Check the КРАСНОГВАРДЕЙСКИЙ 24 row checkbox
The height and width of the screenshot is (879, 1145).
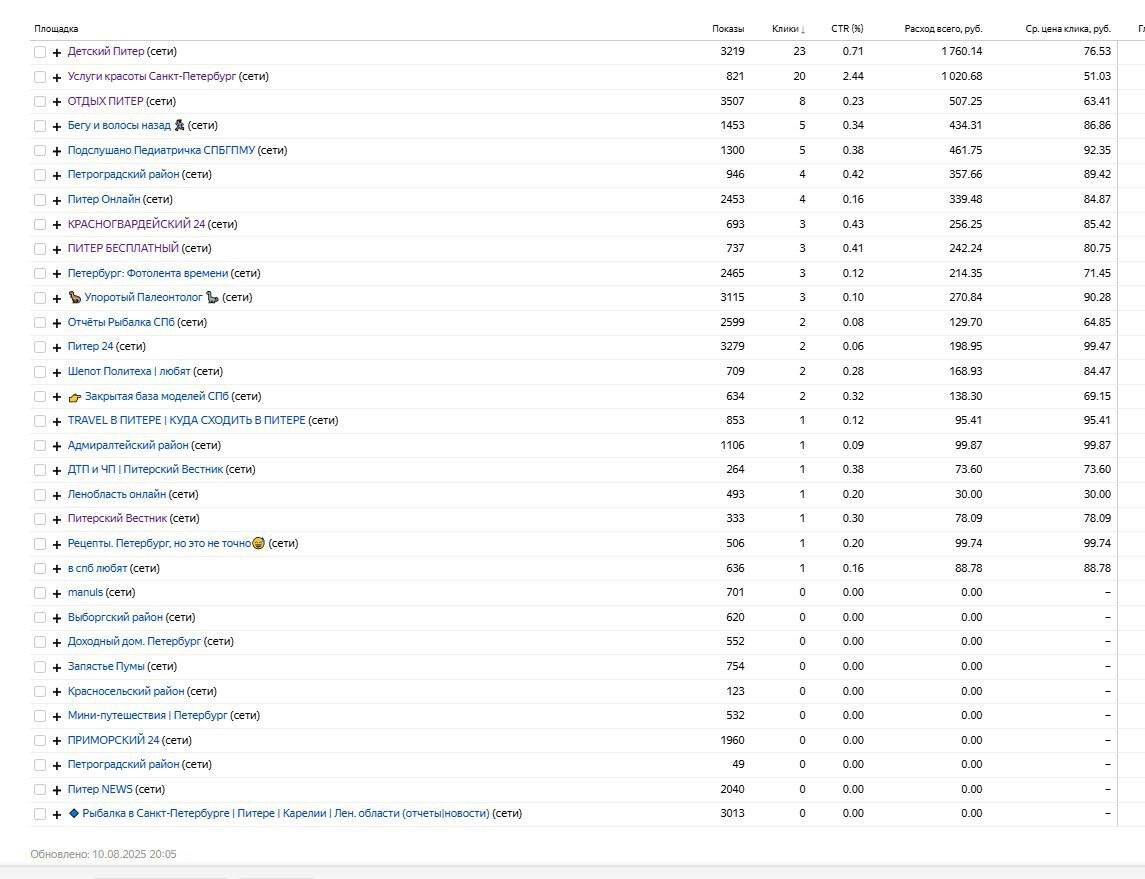pyautogui.click(x=39, y=224)
